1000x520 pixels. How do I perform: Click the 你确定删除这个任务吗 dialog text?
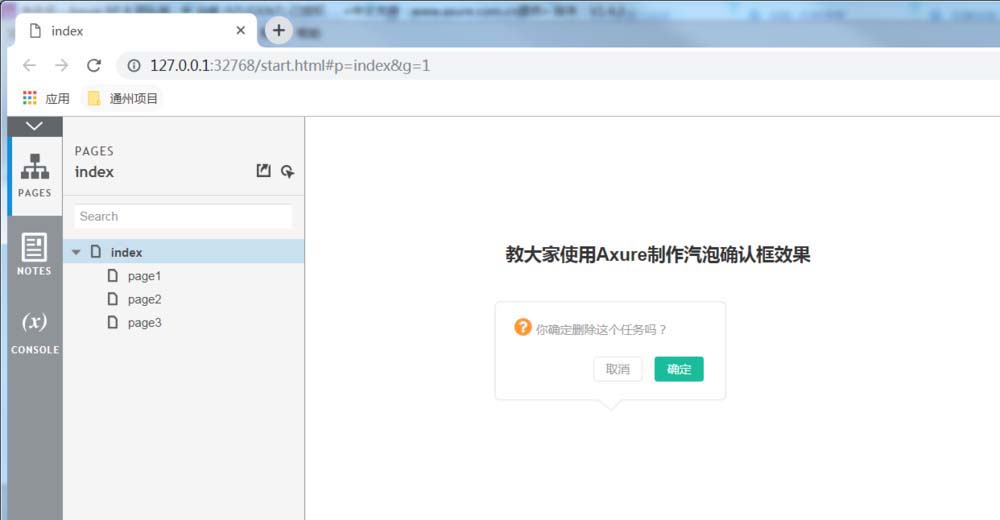(x=601, y=330)
